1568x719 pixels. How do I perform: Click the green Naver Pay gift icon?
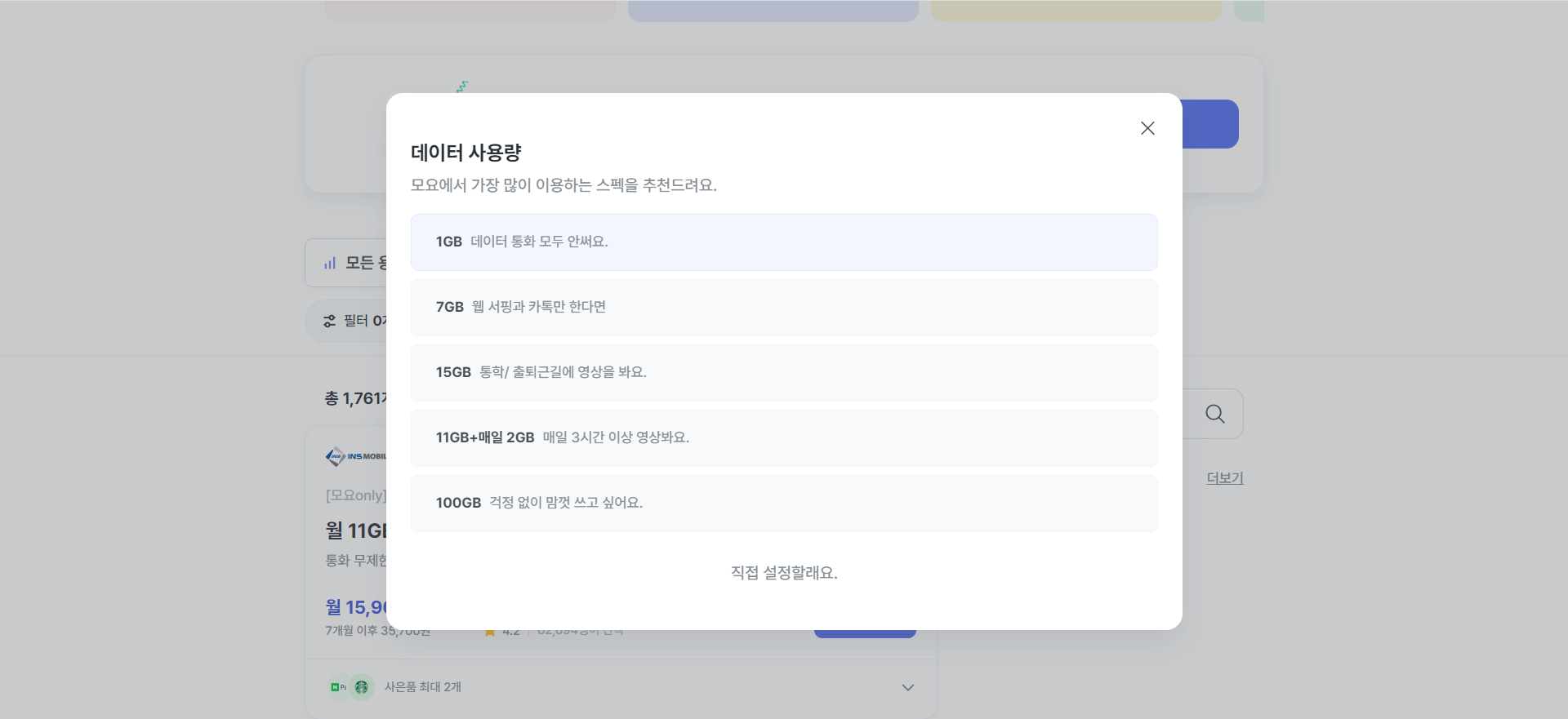point(338,687)
